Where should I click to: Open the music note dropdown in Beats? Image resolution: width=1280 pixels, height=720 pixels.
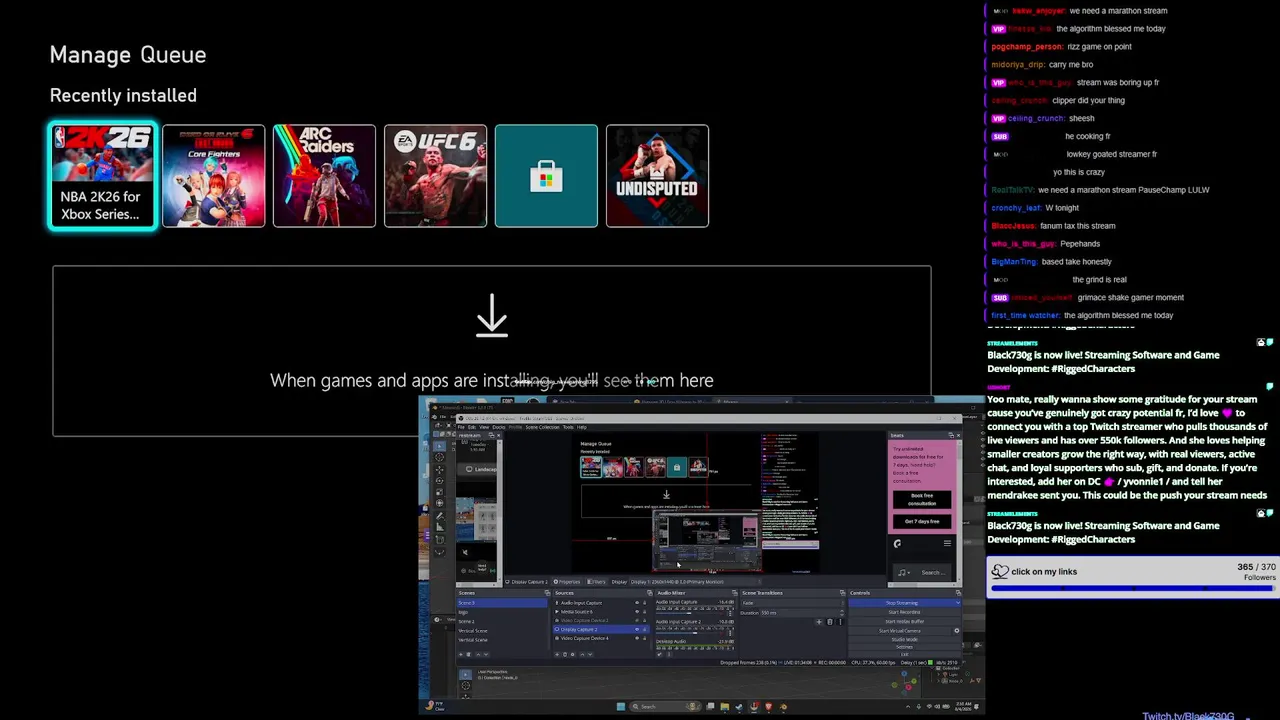[x=904, y=573]
